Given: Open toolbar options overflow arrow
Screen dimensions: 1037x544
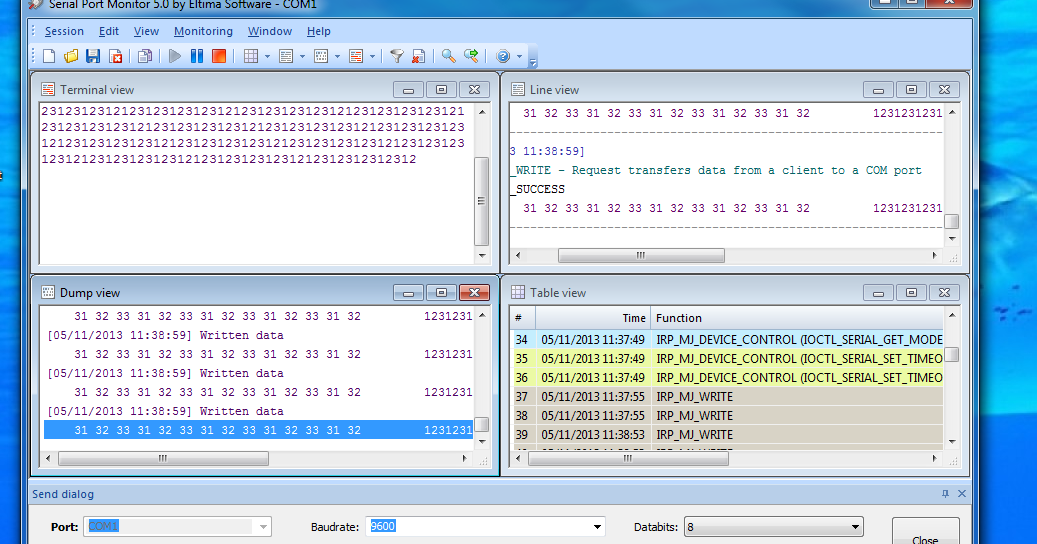Looking at the screenshot, I should click(533, 63).
